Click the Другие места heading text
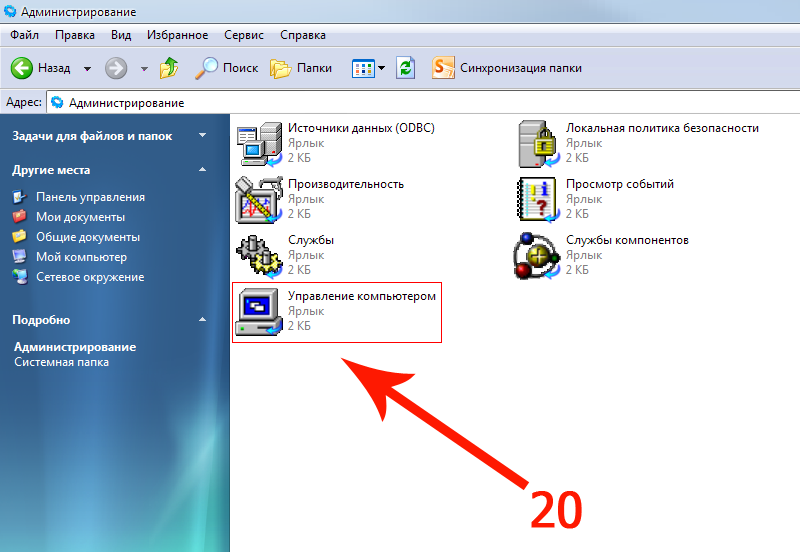This screenshot has height=552, width=800. click(51, 170)
